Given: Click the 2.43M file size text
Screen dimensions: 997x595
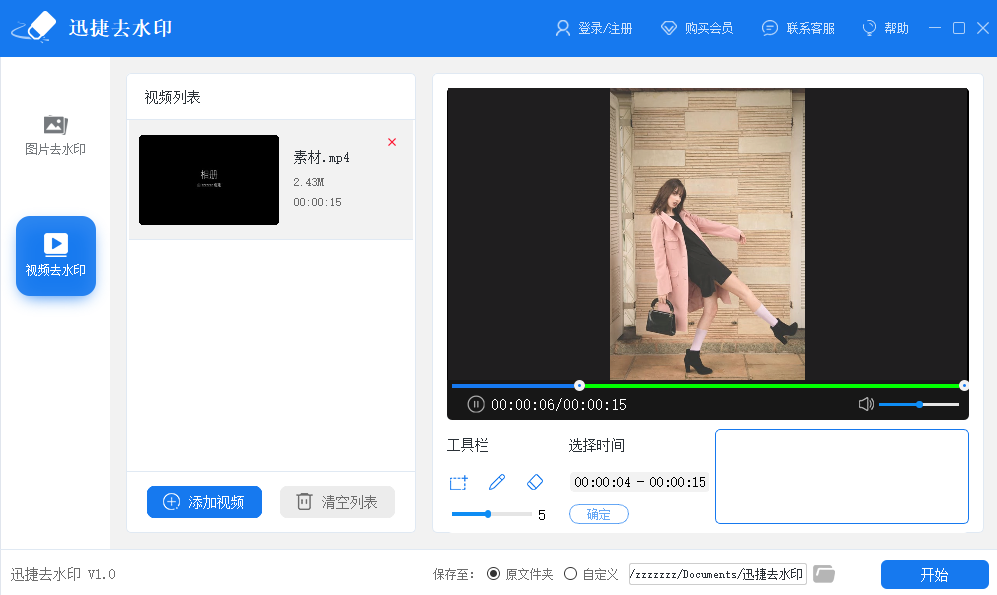Looking at the screenshot, I should click(x=308, y=182).
